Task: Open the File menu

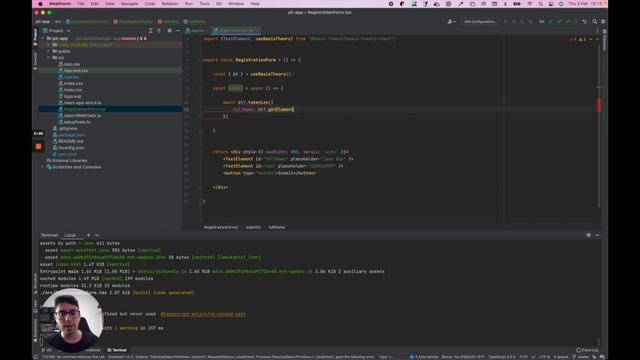Action: pyautogui.click(x=80, y=4)
